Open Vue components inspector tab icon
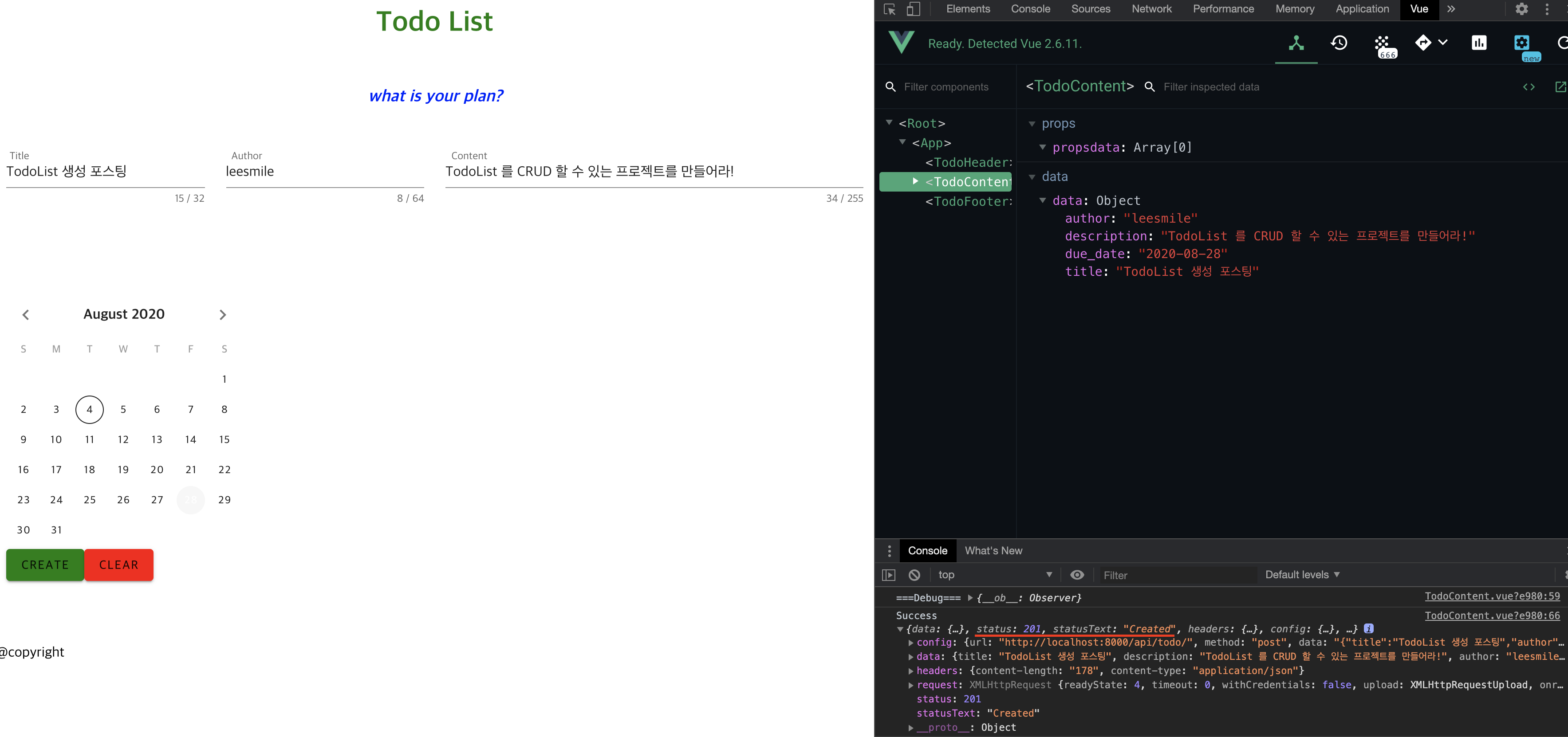The height and width of the screenshot is (737, 1568). coord(1296,43)
